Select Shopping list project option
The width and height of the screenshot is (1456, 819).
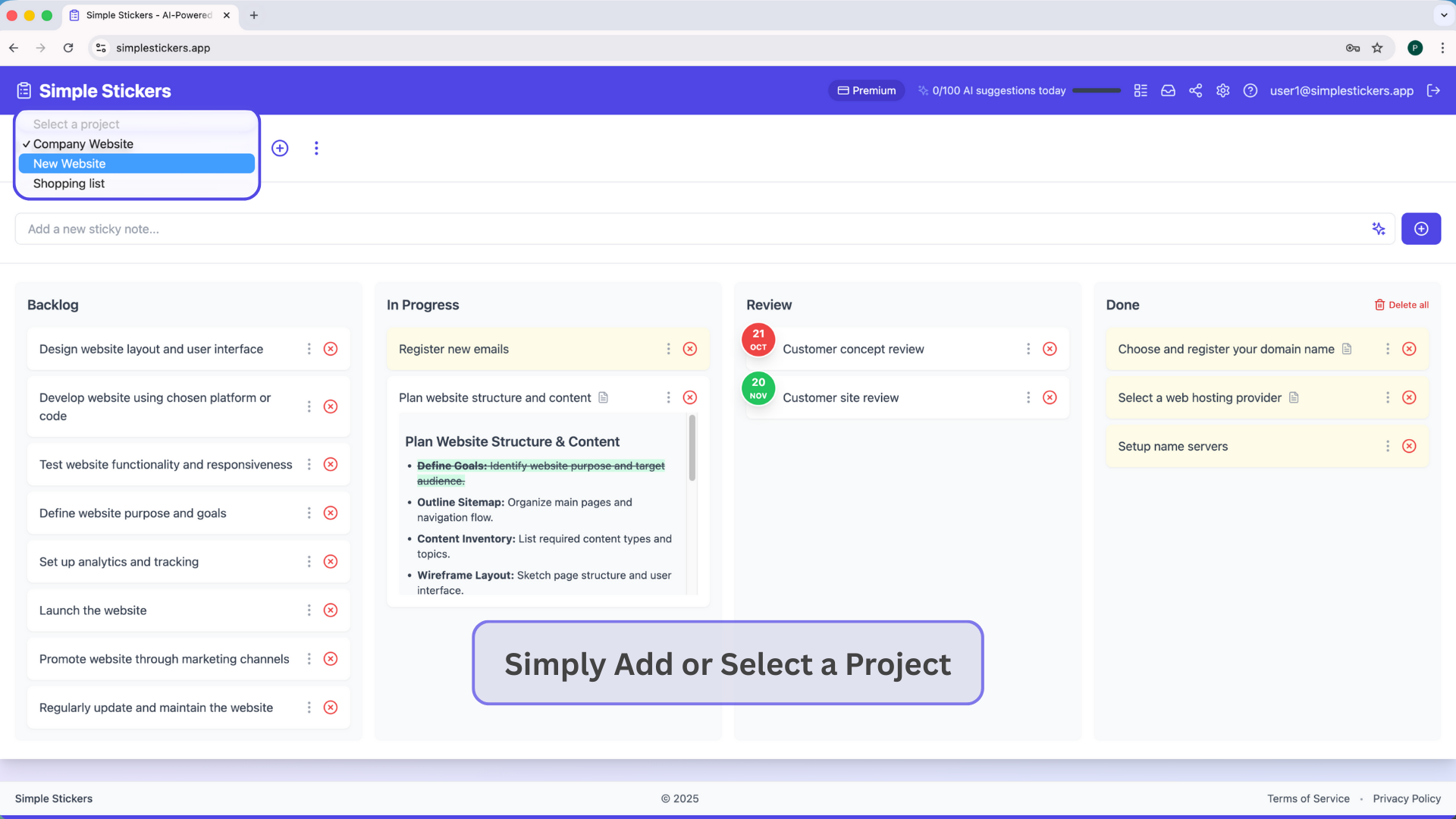69,184
